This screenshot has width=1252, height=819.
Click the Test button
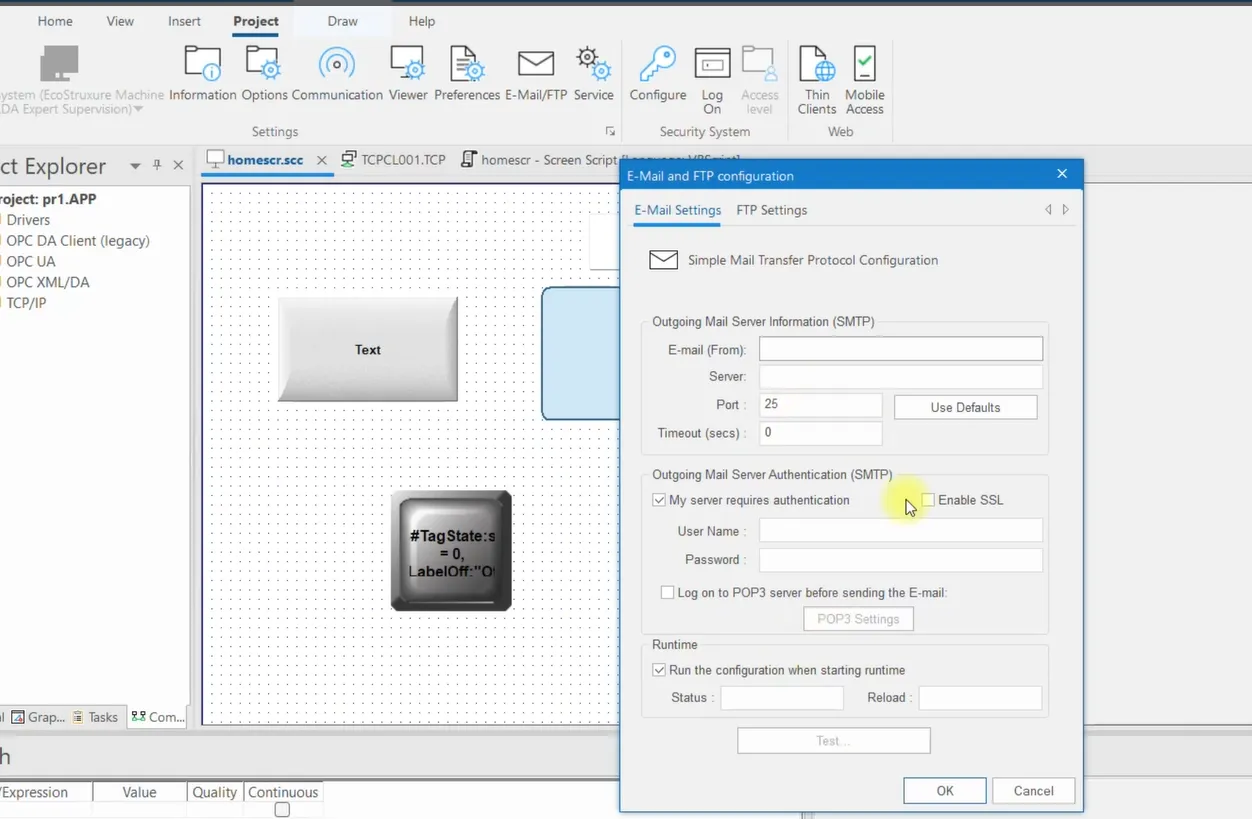pyautogui.click(x=834, y=741)
